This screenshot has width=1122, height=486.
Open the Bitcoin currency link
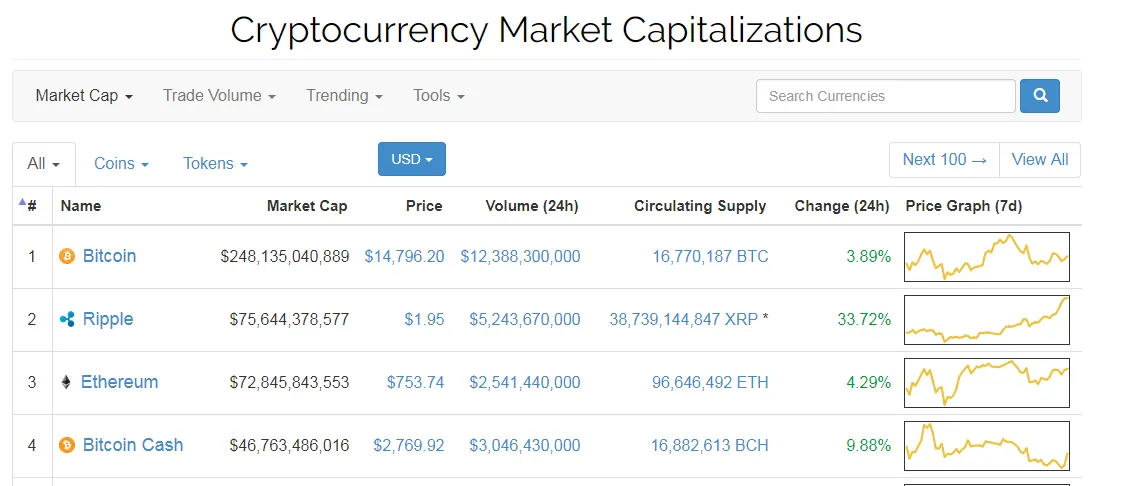tap(109, 256)
